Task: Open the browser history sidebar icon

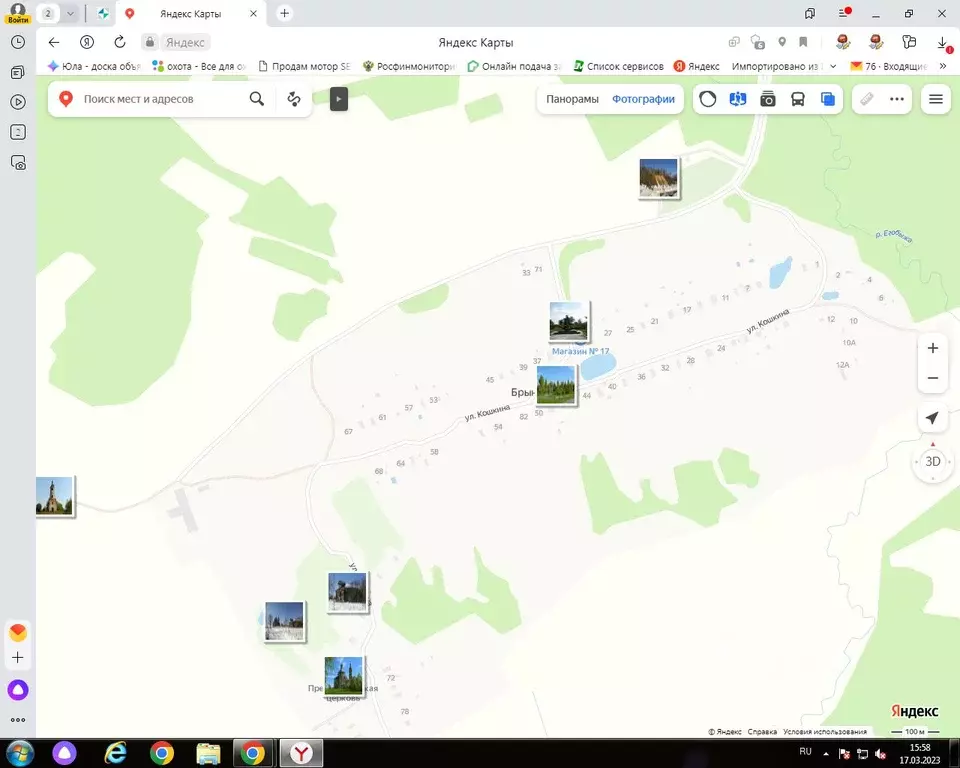Action: (x=18, y=42)
